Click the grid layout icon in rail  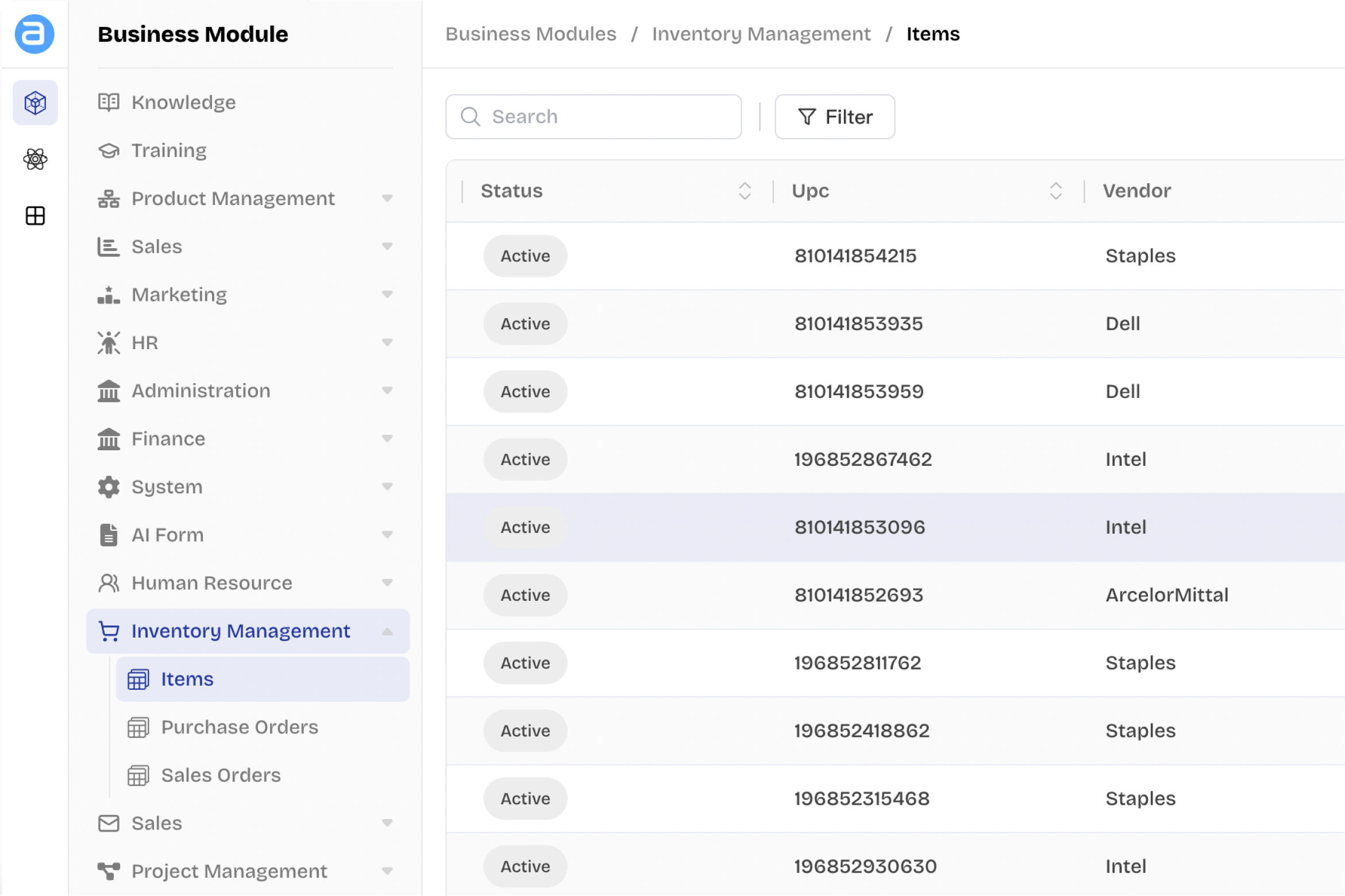tap(35, 216)
